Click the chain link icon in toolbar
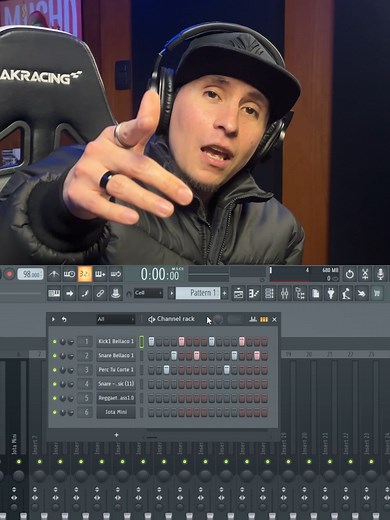The image size is (390, 520). [x=100, y=293]
